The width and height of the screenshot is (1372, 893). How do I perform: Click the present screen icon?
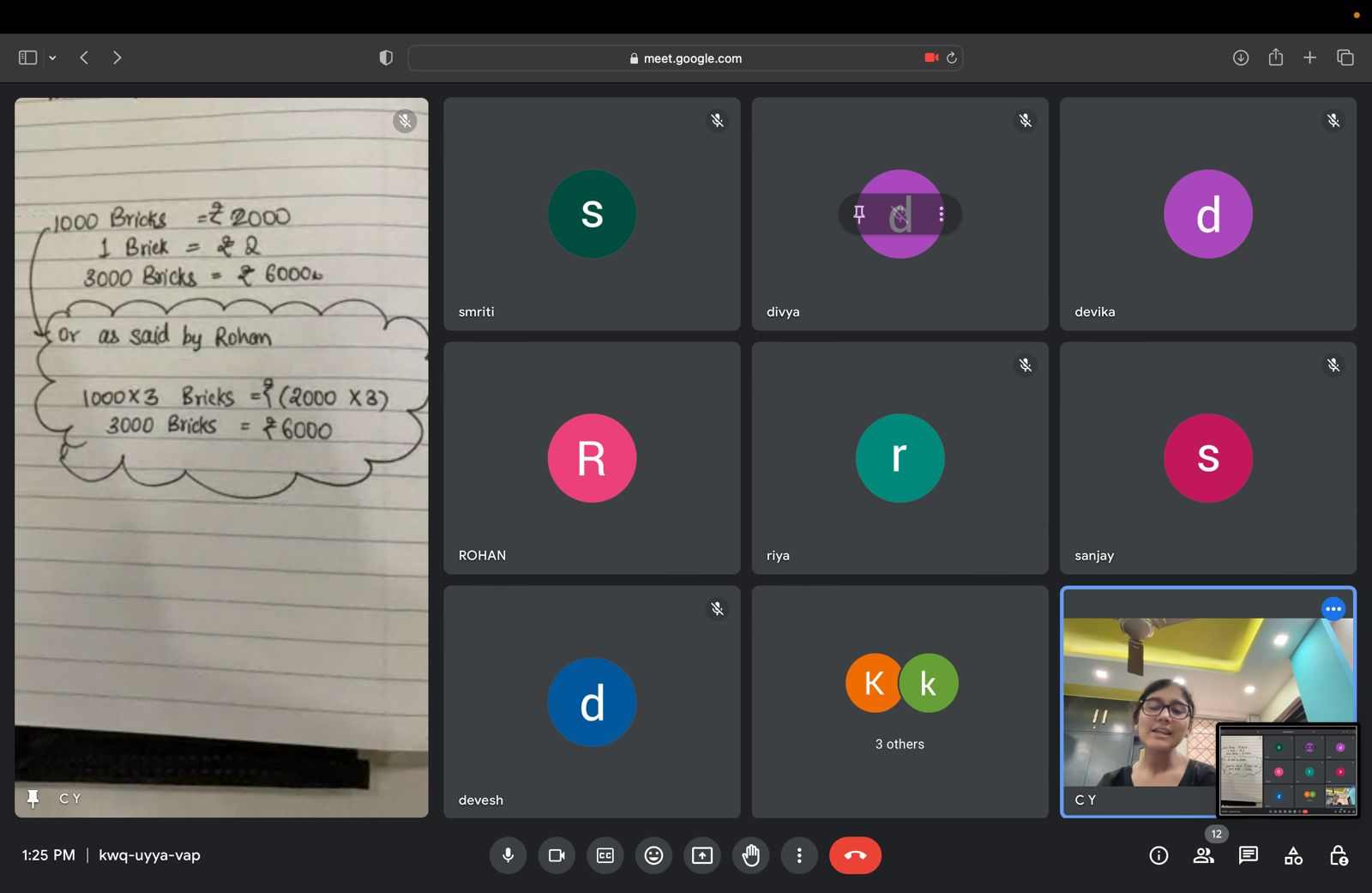tap(702, 855)
